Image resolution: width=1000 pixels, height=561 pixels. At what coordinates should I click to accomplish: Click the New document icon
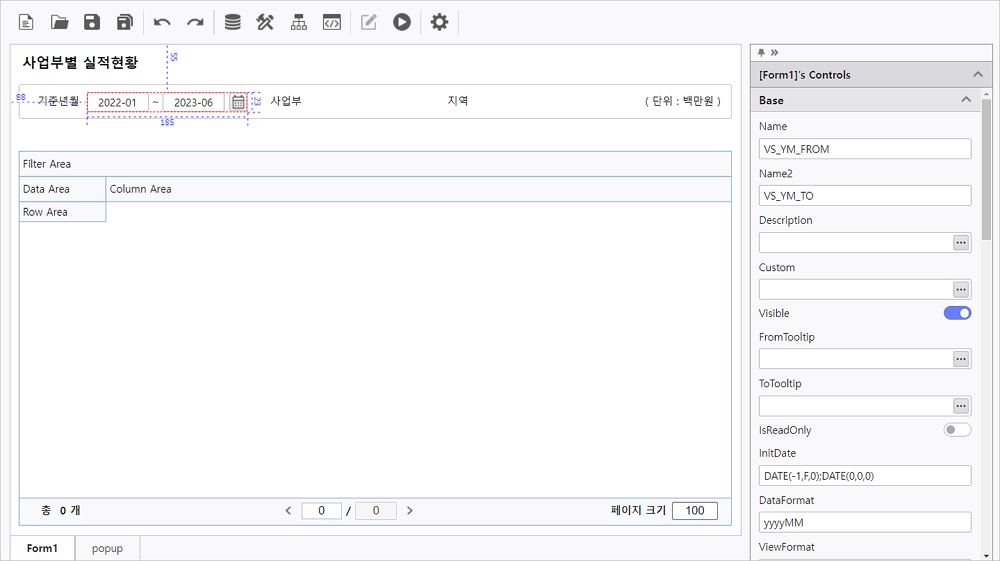(27, 22)
